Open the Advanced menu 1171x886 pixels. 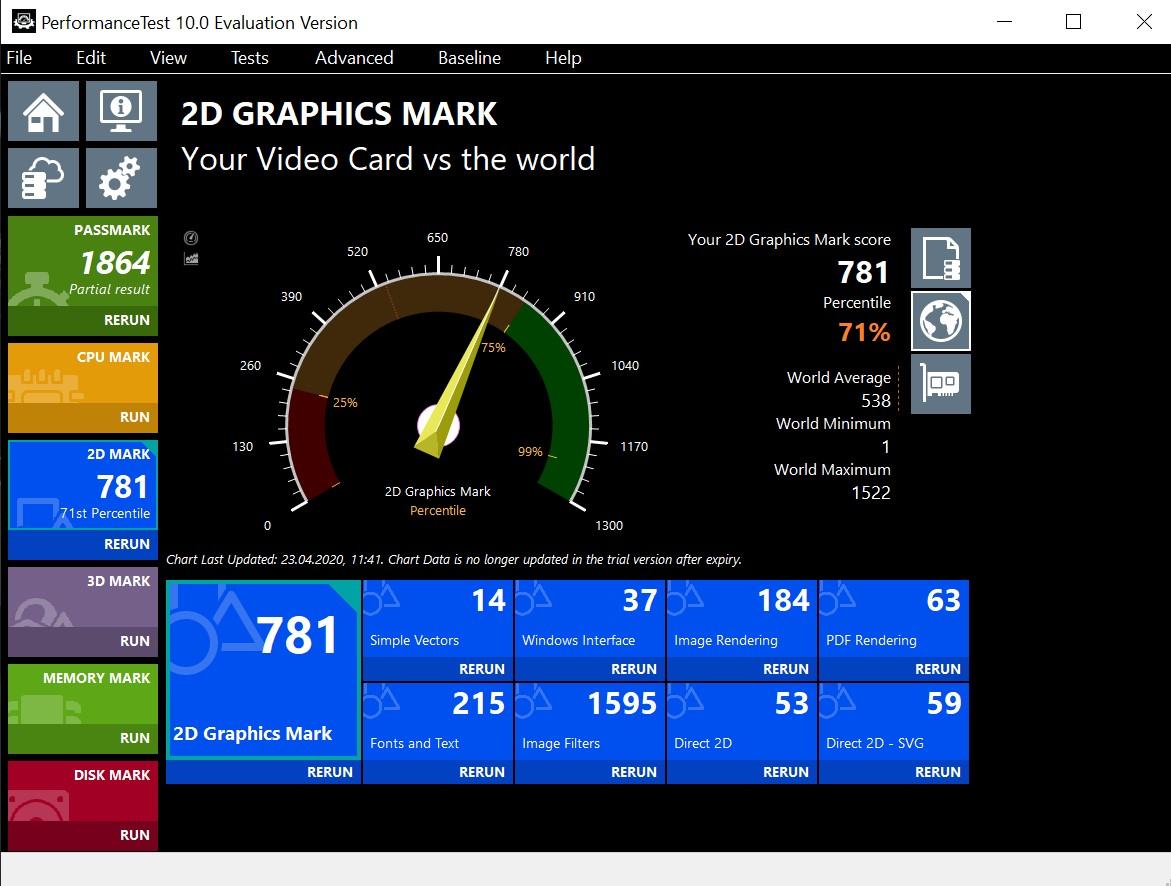click(x=354, y=58)
